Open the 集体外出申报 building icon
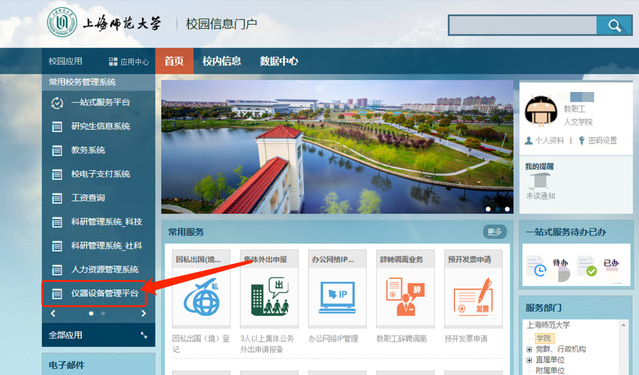 point(269,296)
